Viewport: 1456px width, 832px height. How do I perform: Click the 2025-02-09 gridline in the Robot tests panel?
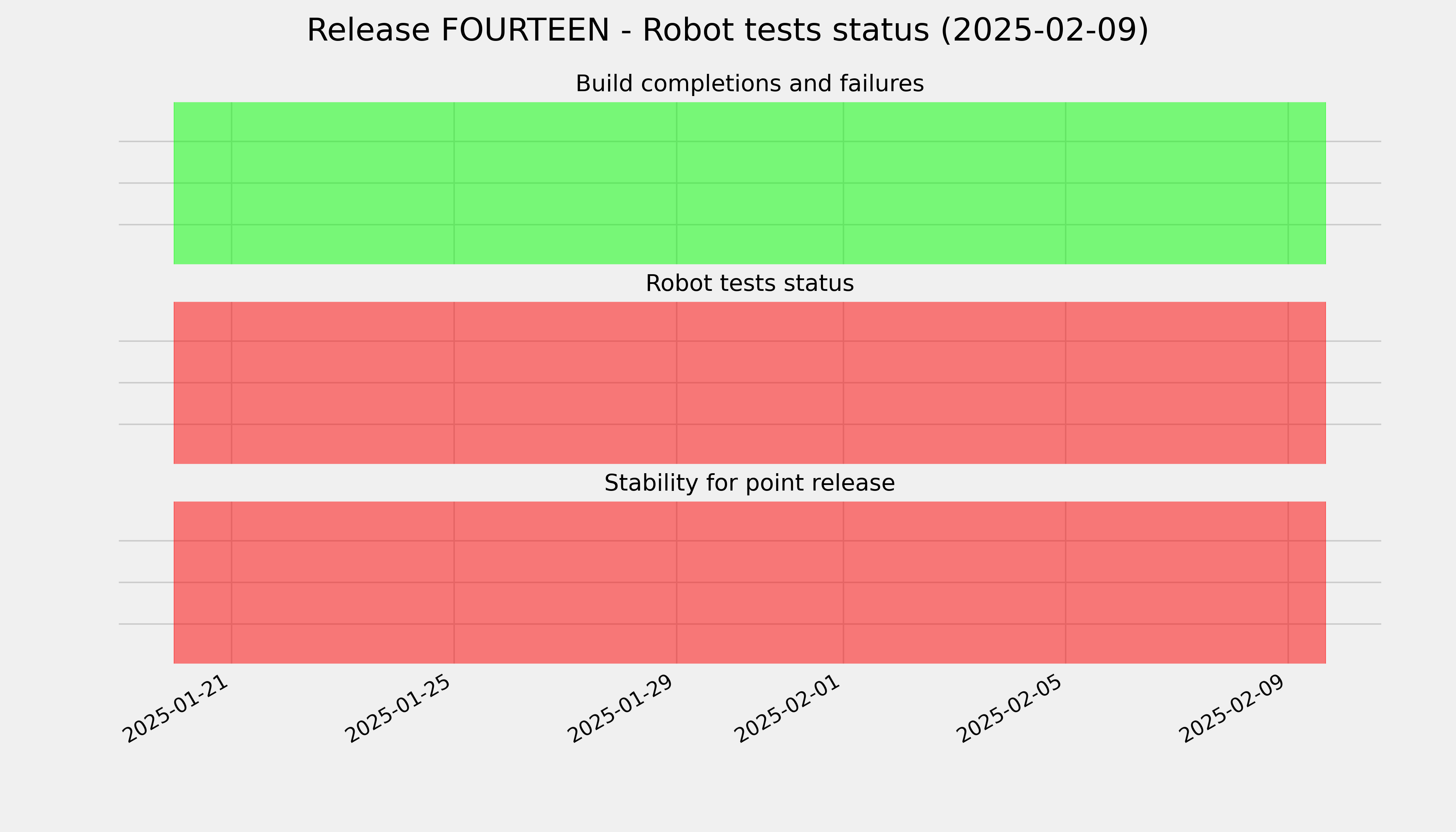(x=1288, y=383)
